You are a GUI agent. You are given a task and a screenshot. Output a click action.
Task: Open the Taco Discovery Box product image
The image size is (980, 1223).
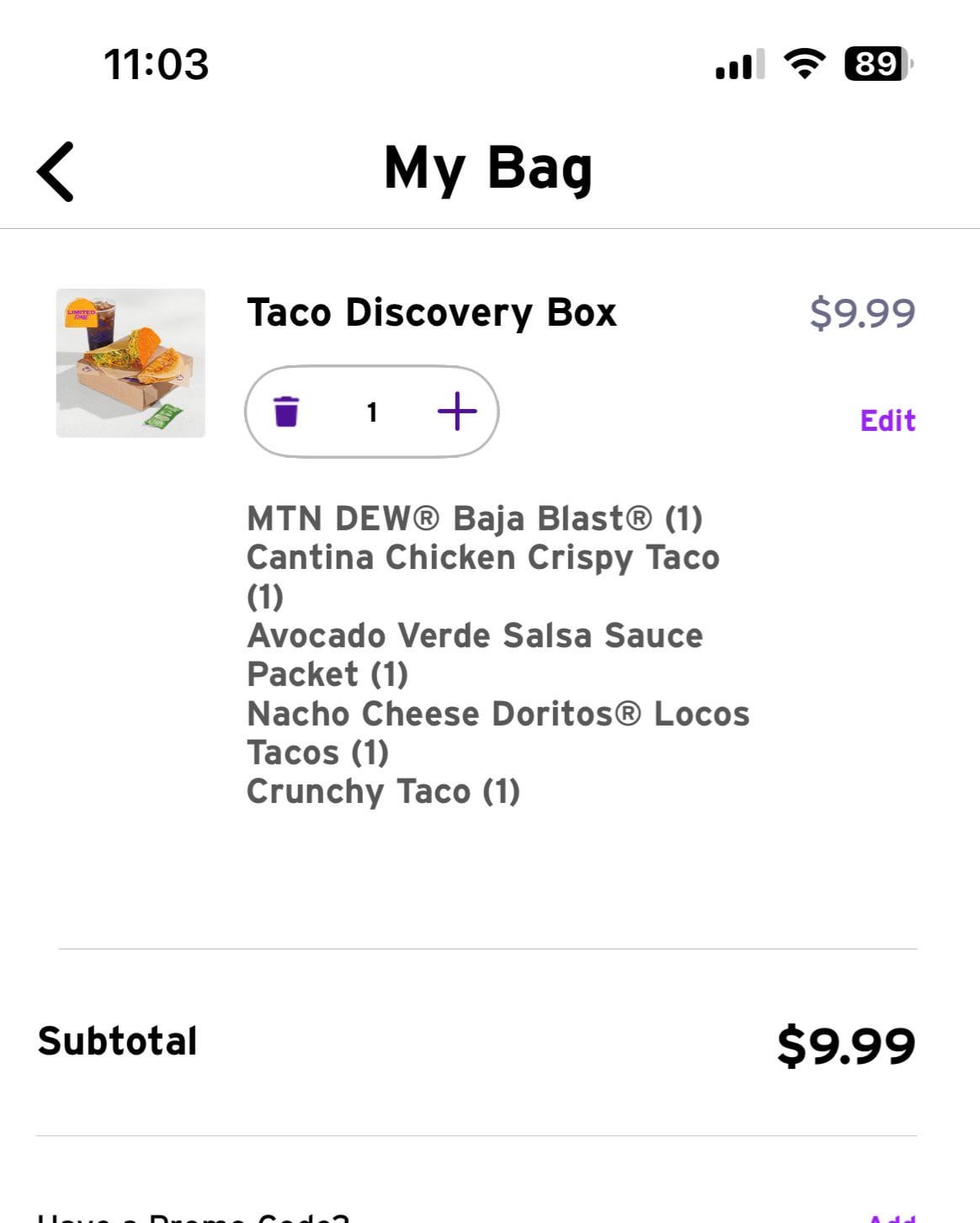click(x=130, y=363)
